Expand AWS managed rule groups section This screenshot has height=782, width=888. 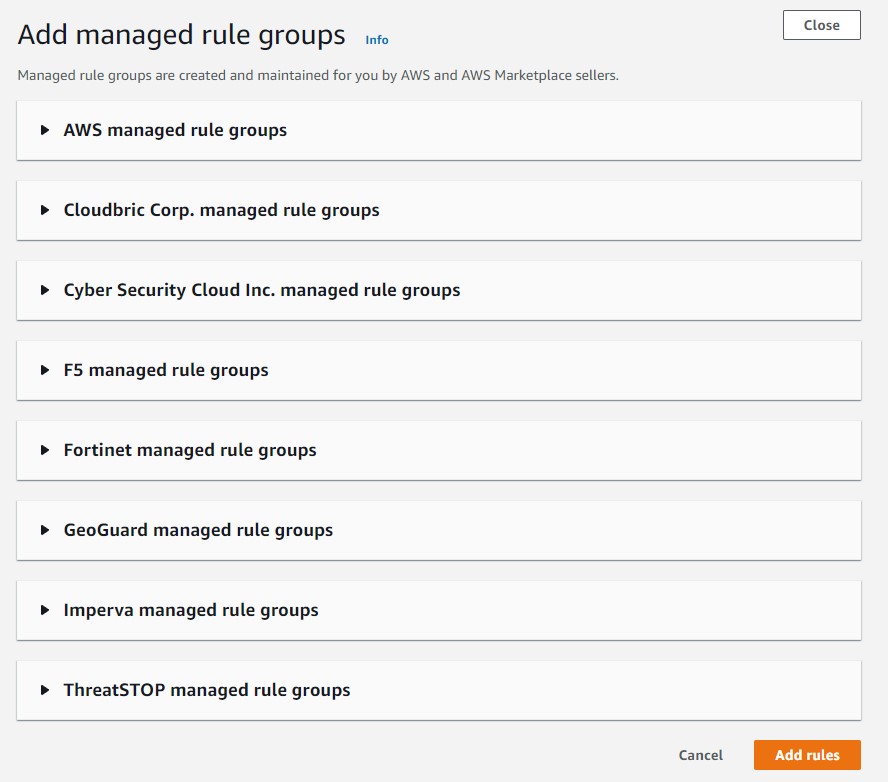click(x=439, y=130)
